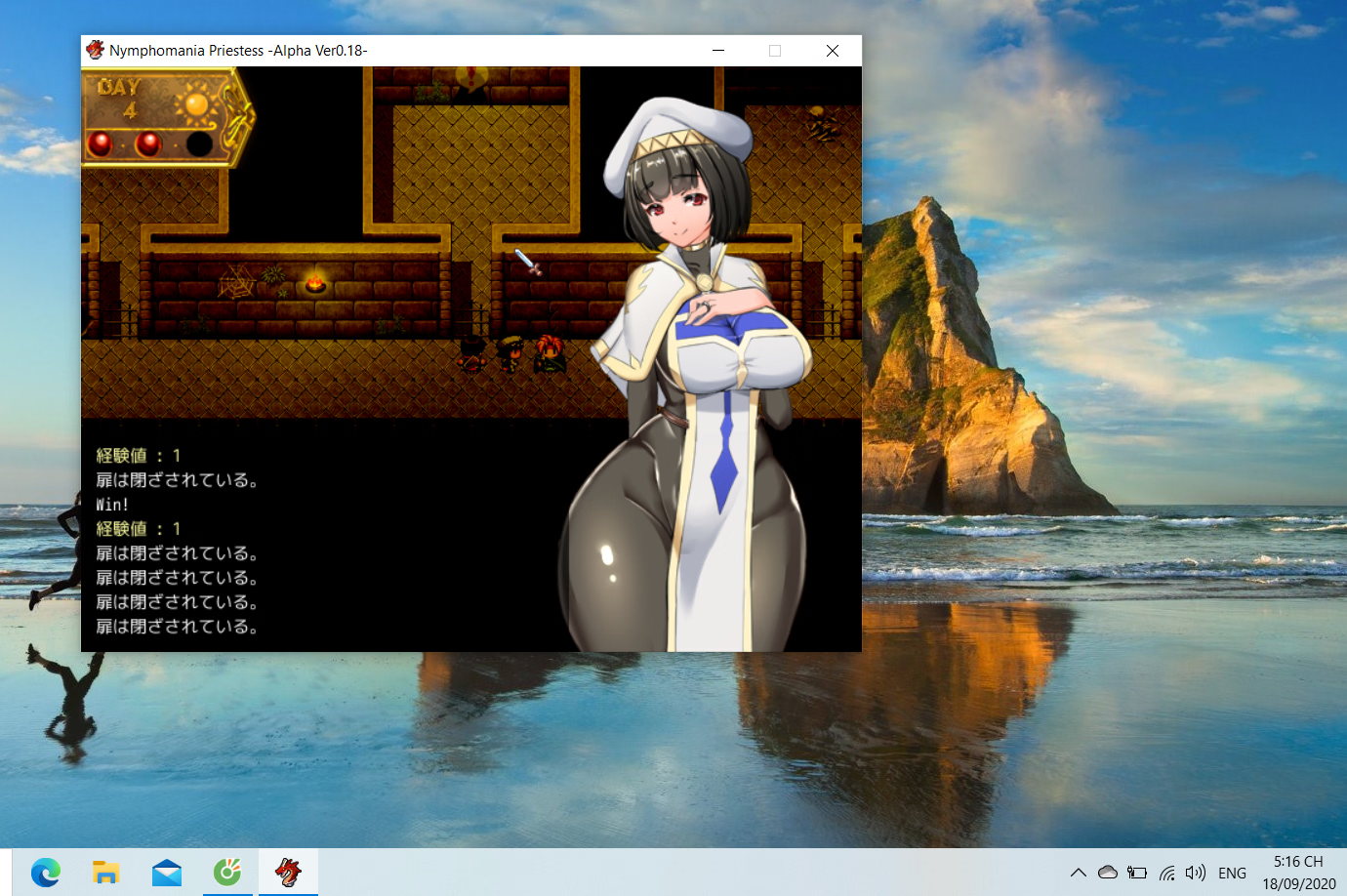Click the torch emblem above the top doorway
This screenshot has width=1347, height=896.
[x=472, y=79]
